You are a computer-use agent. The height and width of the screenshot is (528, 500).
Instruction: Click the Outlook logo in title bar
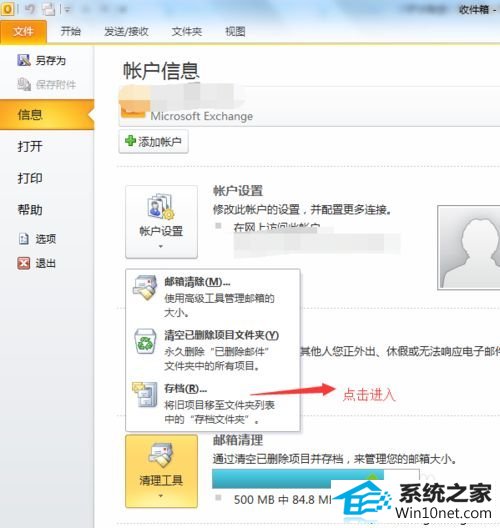coord(7,9)
